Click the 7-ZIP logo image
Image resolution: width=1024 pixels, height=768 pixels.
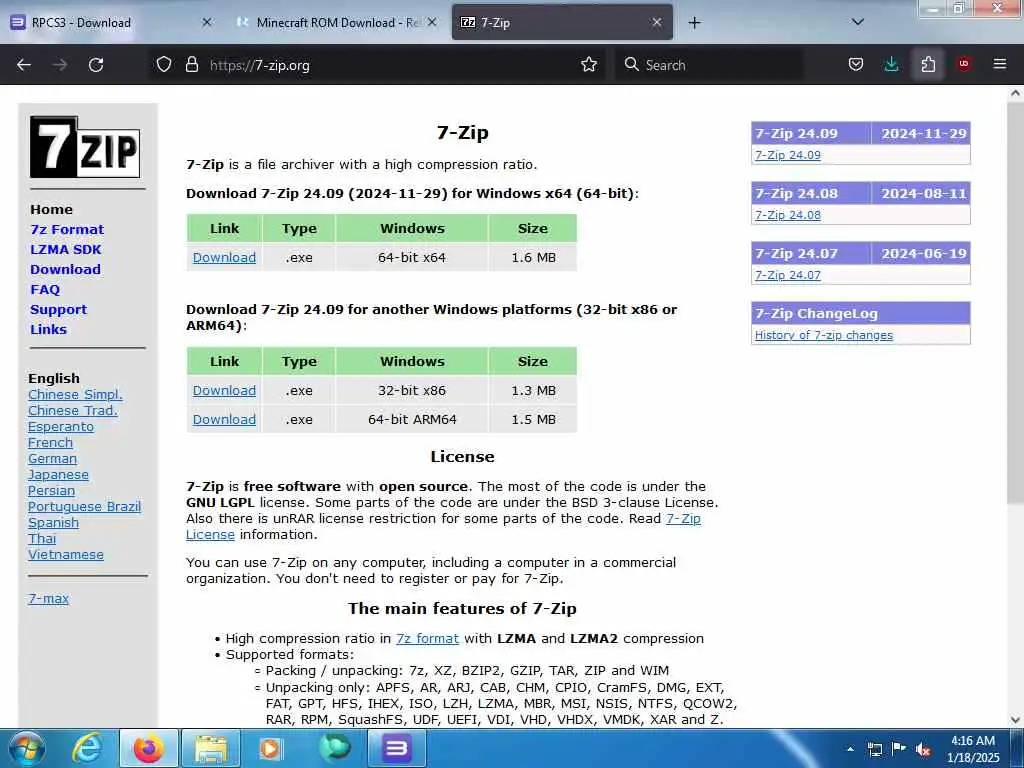point(85,147)
